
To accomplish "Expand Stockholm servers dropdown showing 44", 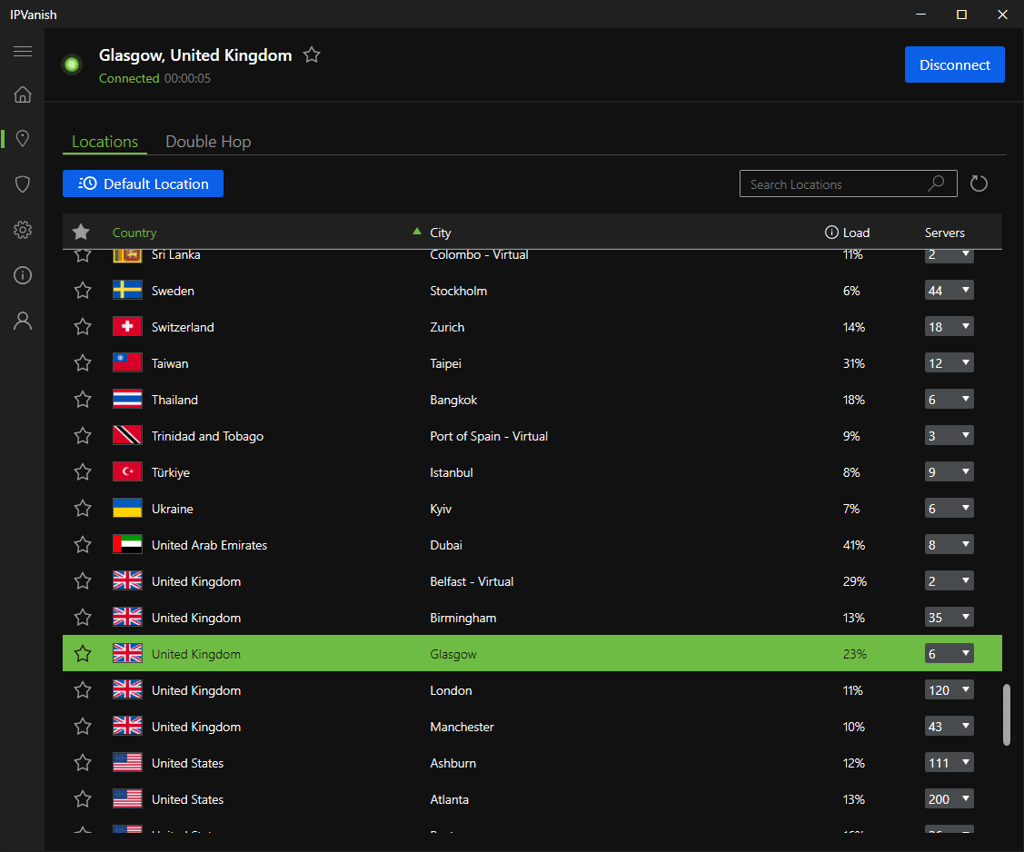I will click(x=949, y=291).
